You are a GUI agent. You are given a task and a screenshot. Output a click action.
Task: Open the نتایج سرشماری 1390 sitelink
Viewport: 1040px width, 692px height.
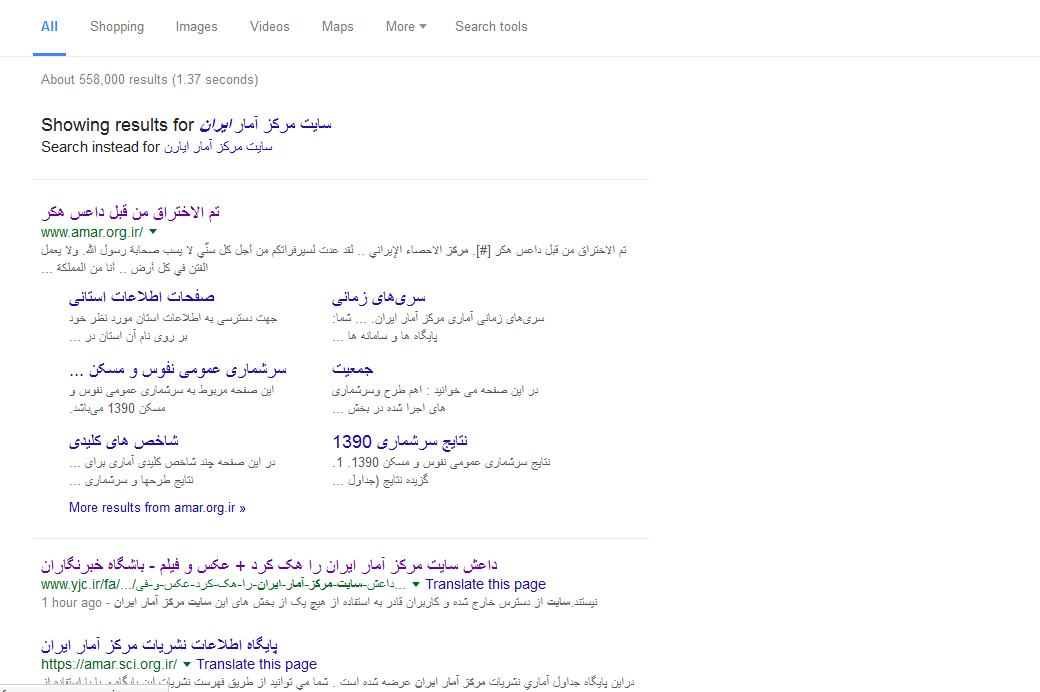click(x=399, y=441)
